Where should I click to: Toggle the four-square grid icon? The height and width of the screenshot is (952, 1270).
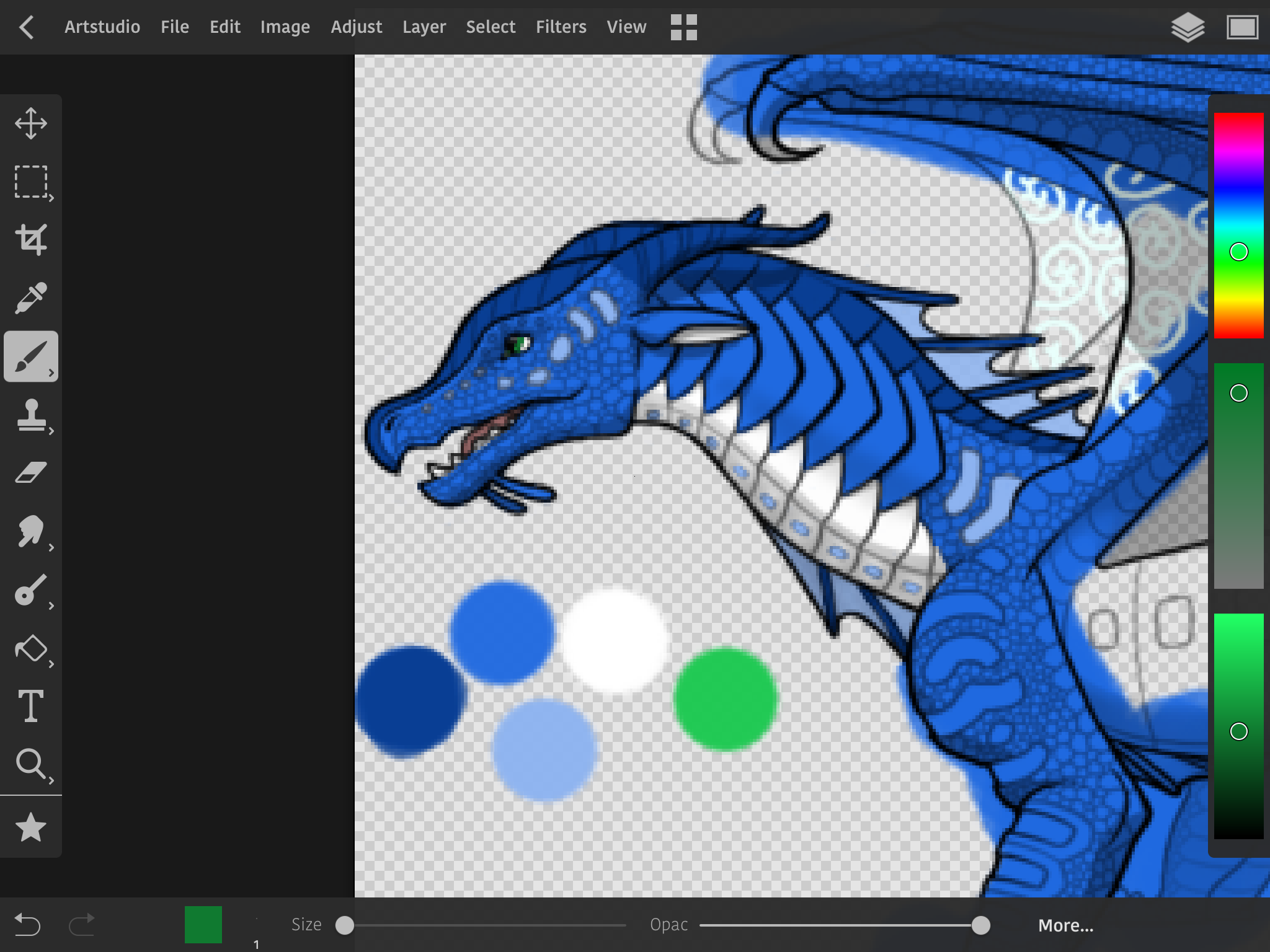pyautogui.click(x=684, y=28)
